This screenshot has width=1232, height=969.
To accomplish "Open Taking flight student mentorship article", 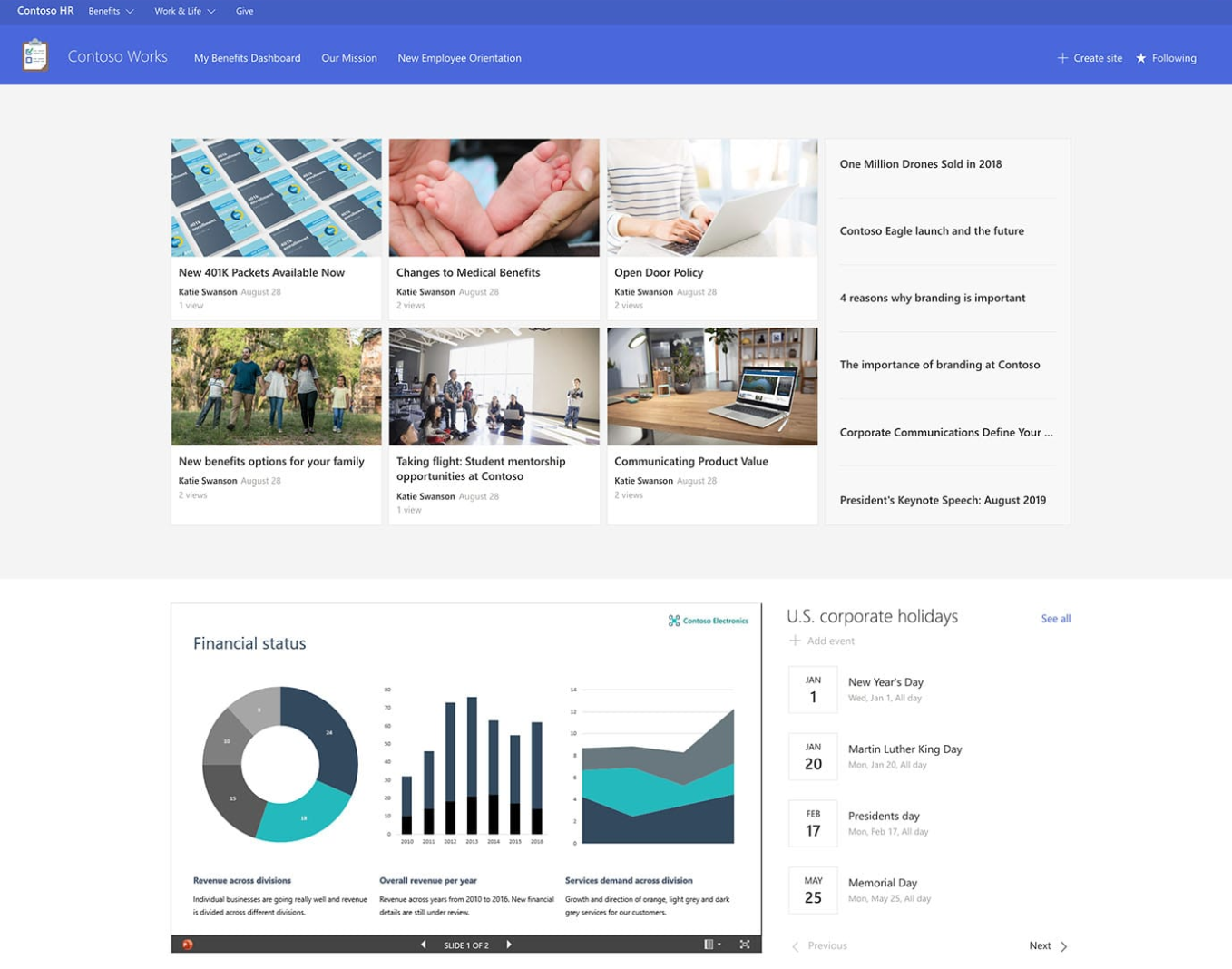I will pyautogui.click(x=481, y=468).
